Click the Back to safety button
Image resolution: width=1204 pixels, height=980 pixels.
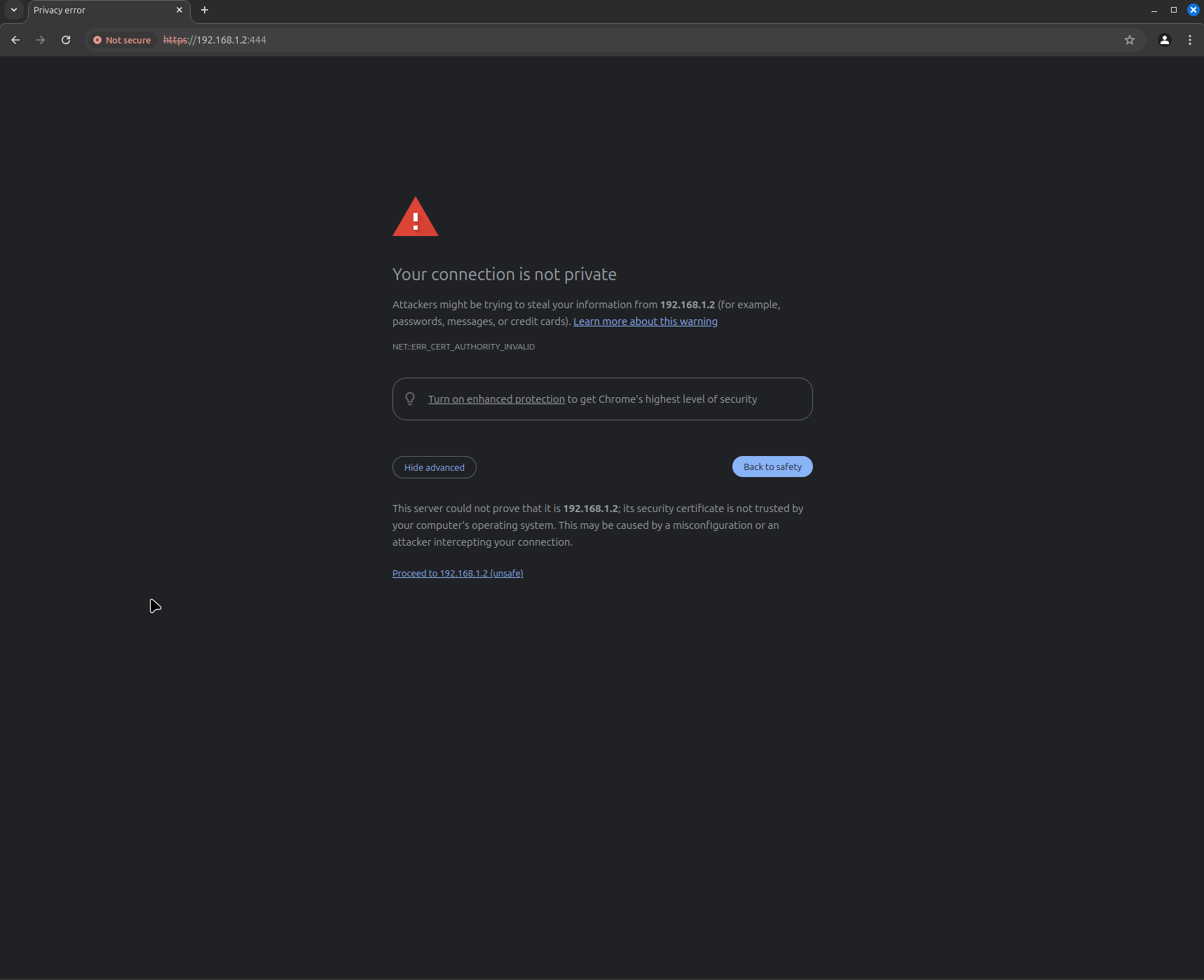click(x=772, y=467)
